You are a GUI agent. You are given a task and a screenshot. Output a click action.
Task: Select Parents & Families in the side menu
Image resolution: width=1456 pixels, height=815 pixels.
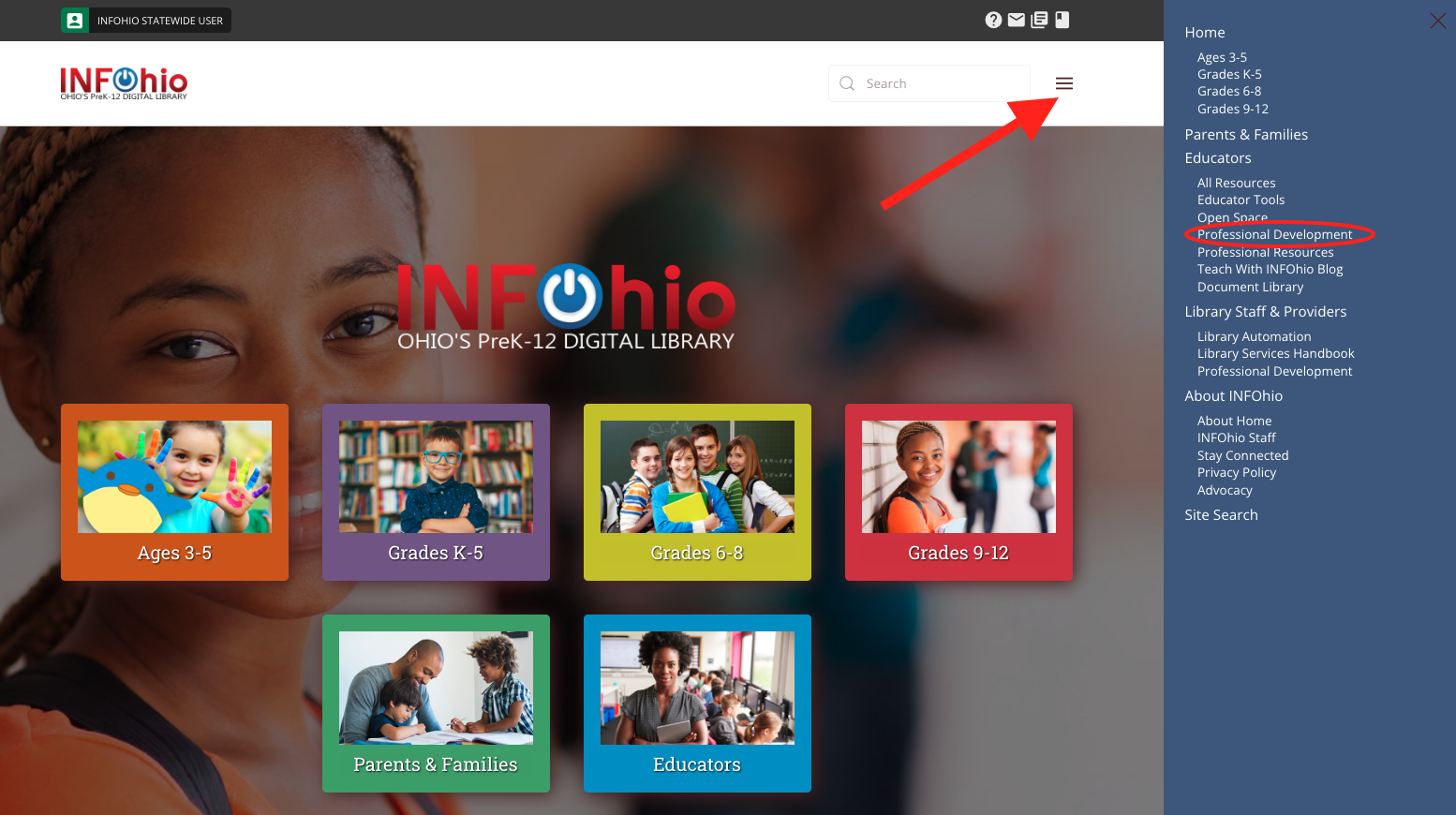click(1246, 135)
